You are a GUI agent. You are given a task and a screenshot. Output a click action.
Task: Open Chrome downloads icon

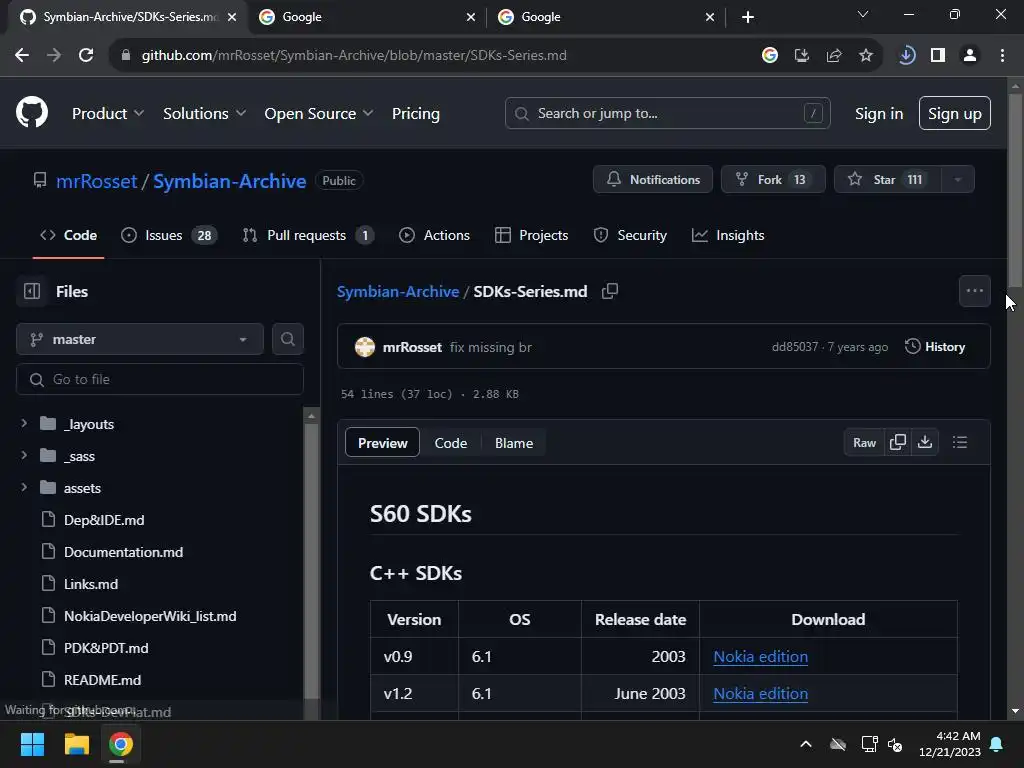(906, 56)
